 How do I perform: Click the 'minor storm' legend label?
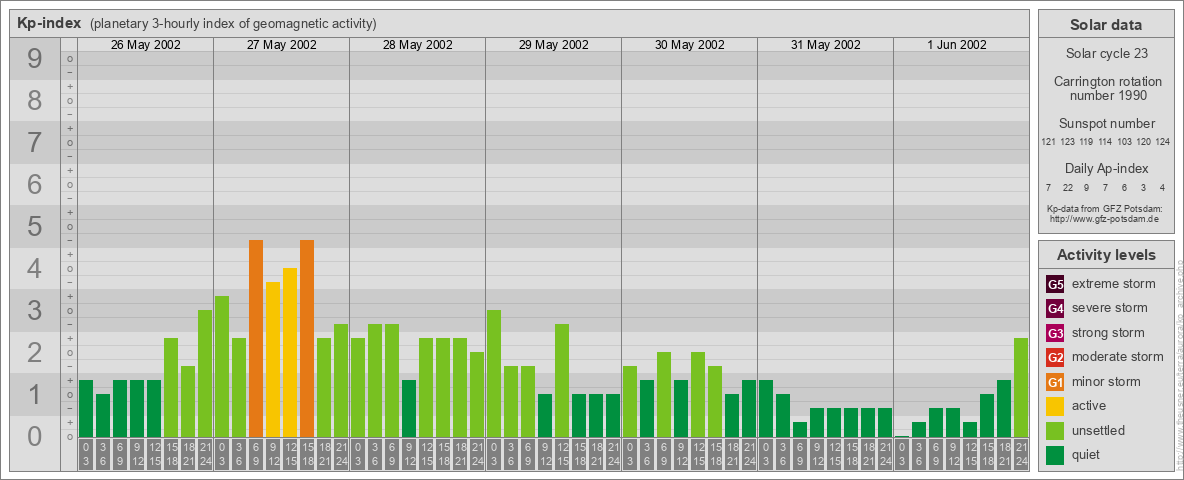[x=1106, y=381]
